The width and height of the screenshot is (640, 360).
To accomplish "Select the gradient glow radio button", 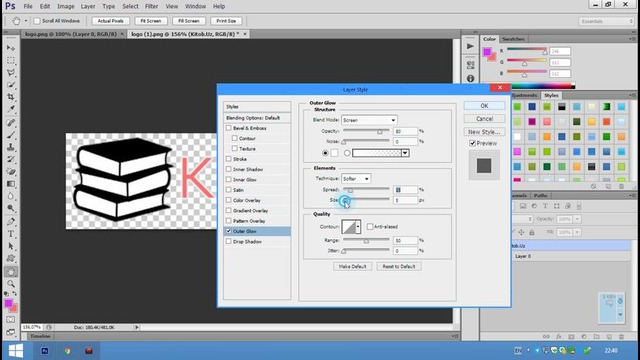I will coord(347,153).
